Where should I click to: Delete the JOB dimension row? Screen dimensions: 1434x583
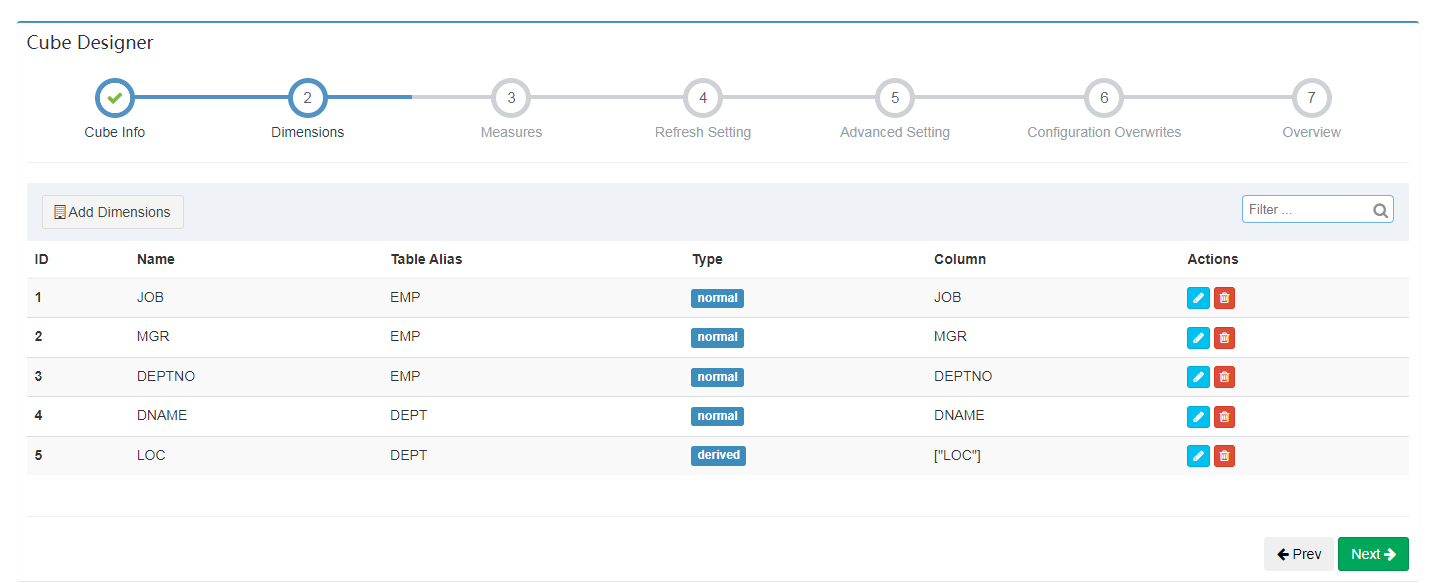(x=1224, y=298)
